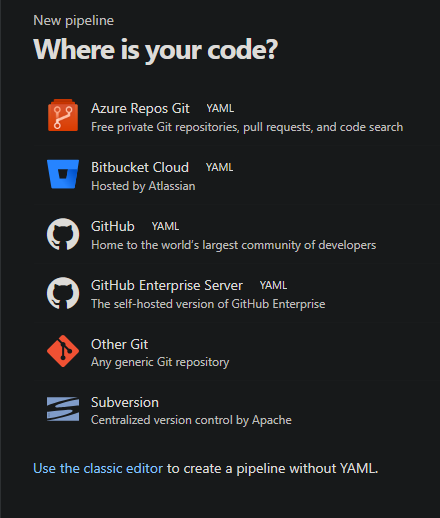Click the GitHub octocat icon
Image resolution: width=440 pixels, height=518 pixels.
(63, 234)
